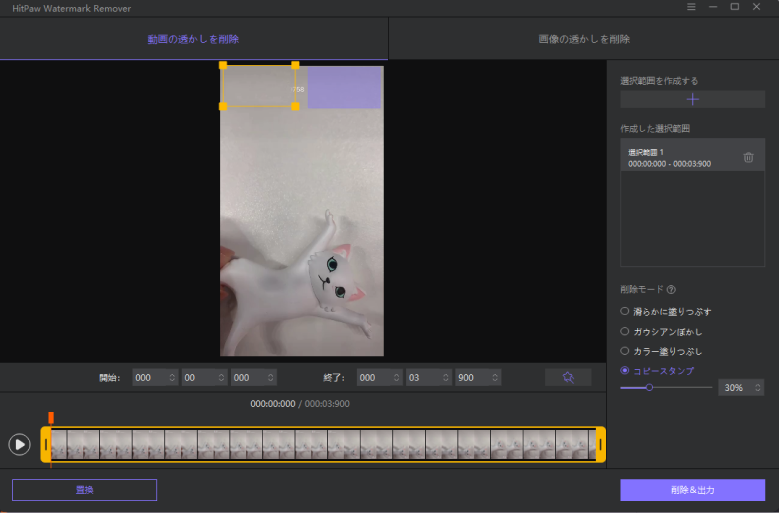Click the 置換 button
779x513 pixels.
tap(84, 490)
